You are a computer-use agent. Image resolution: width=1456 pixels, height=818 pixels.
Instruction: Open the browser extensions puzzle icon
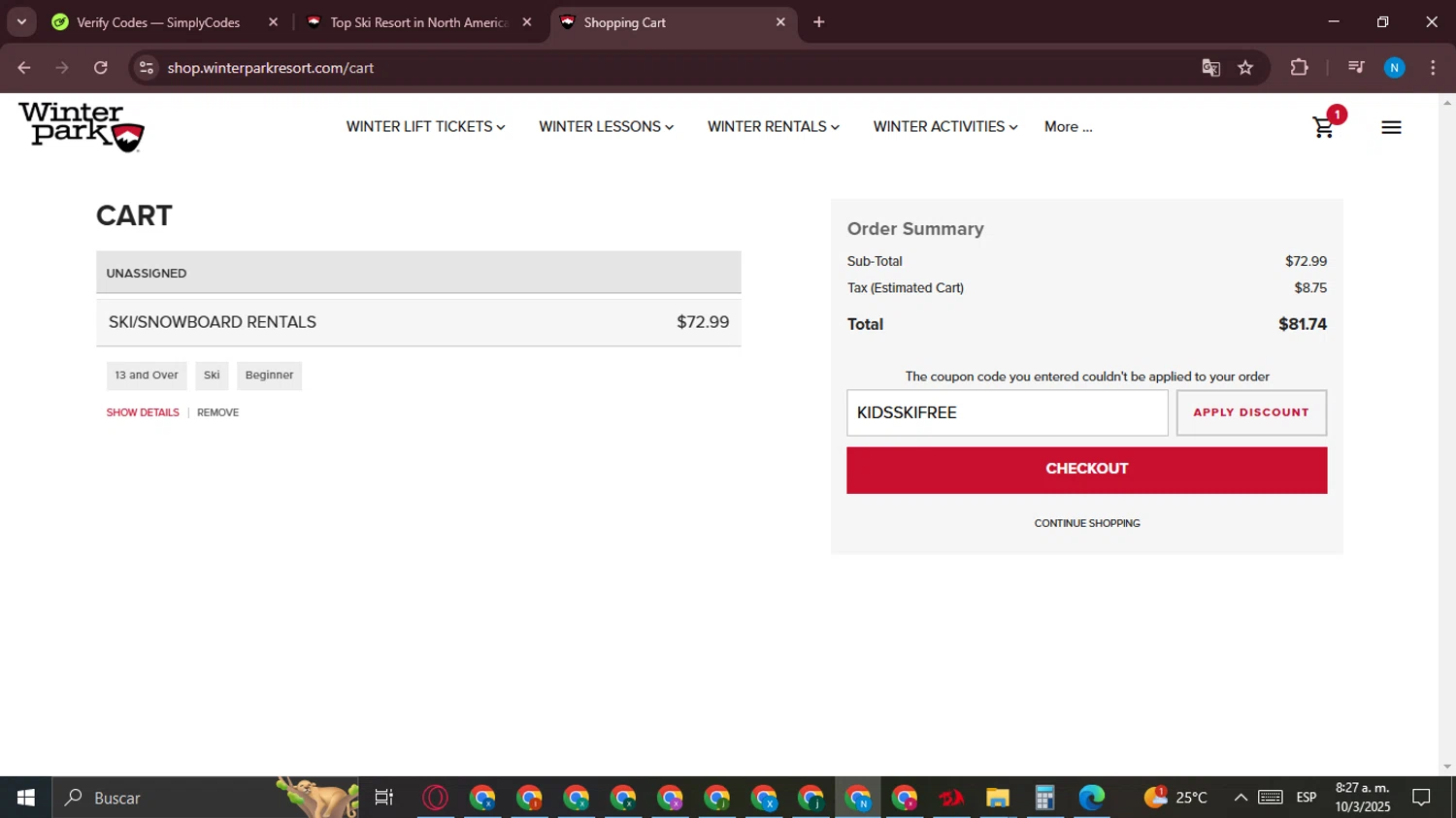coord(1299,68)
